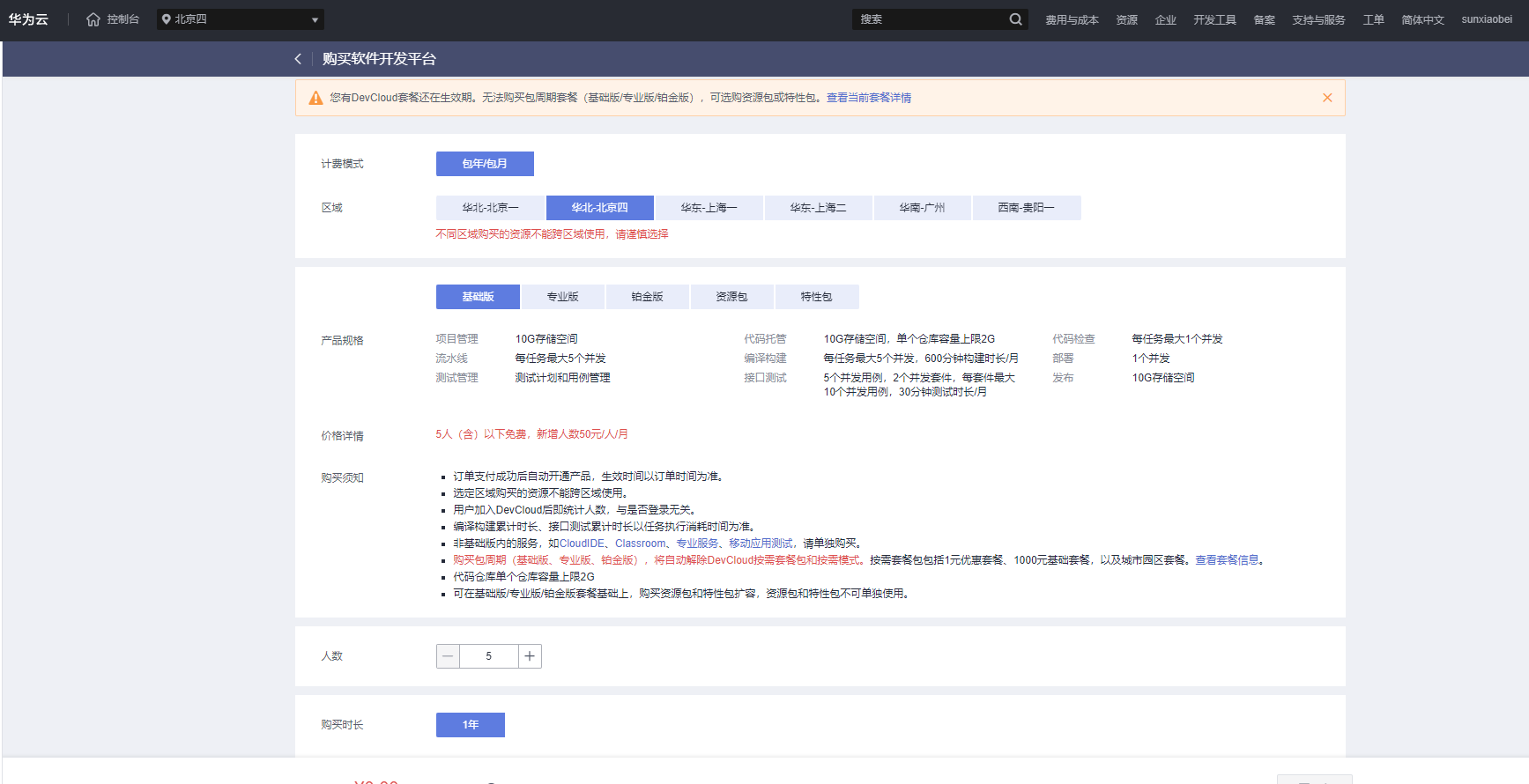
Task: Select region 西南-贵阳一
Action: coord(1027,208)
